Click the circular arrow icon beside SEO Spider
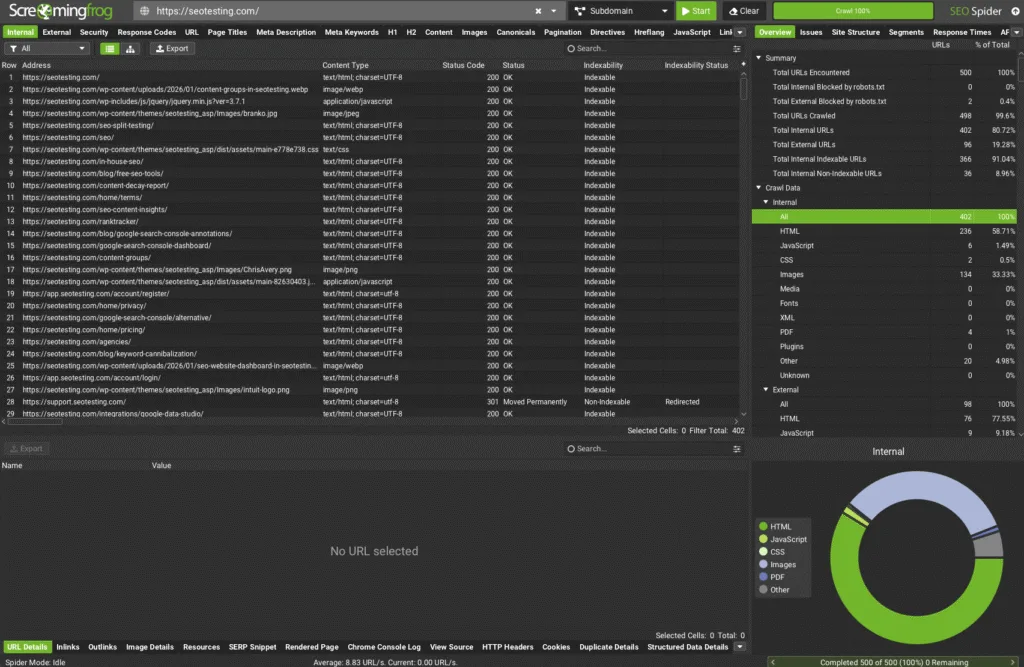This screenshot has width=1024, height=667. pyautogui.click(x=1016, y=11)
